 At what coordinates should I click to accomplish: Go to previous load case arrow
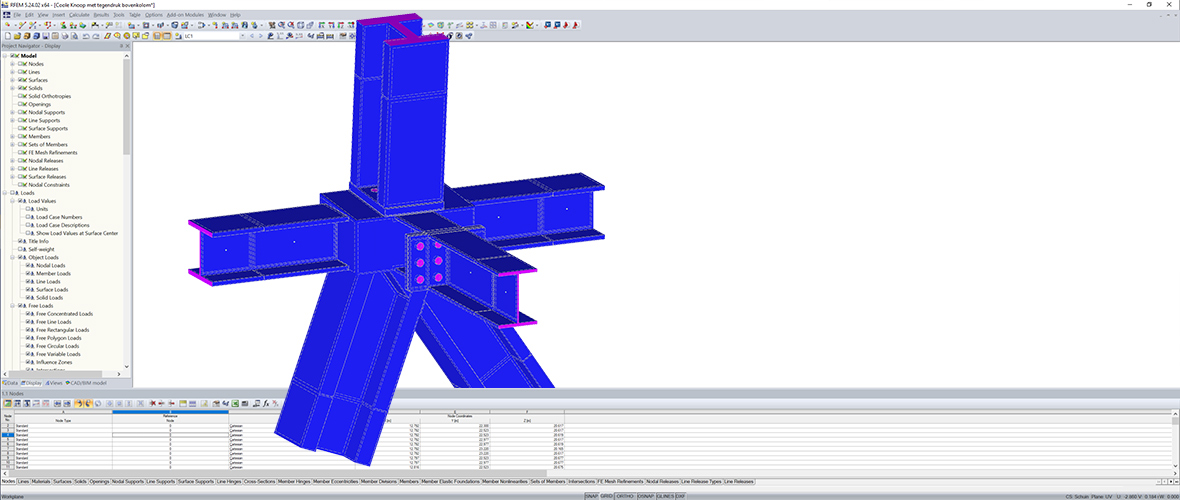(x=252, y=35)
